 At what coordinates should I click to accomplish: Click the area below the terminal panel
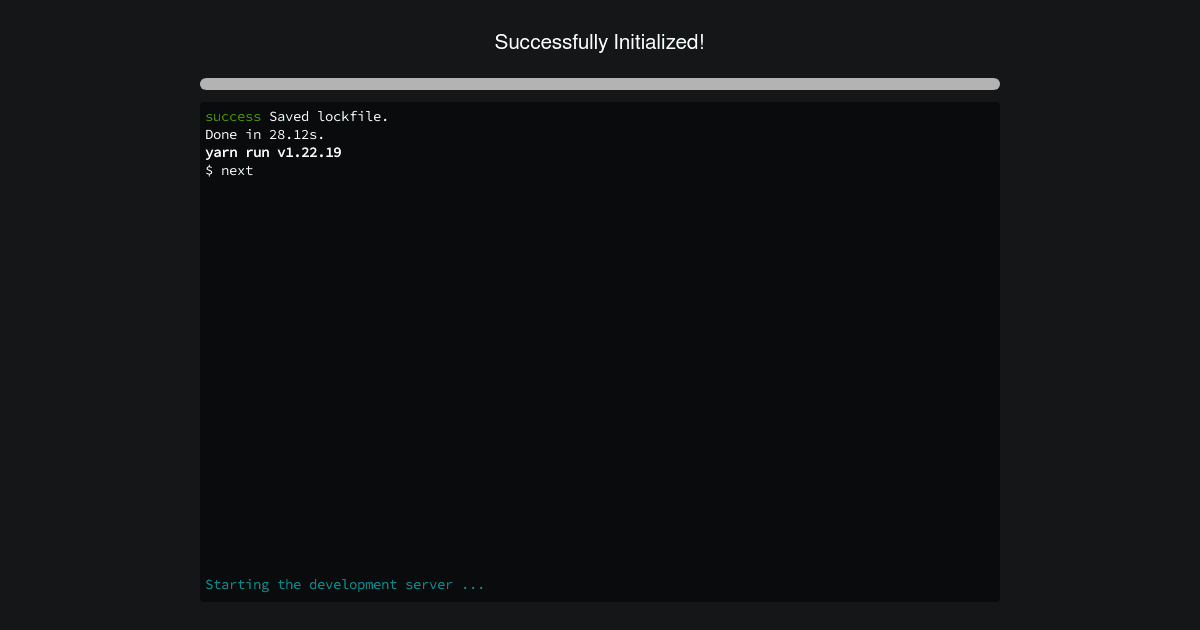600,618
